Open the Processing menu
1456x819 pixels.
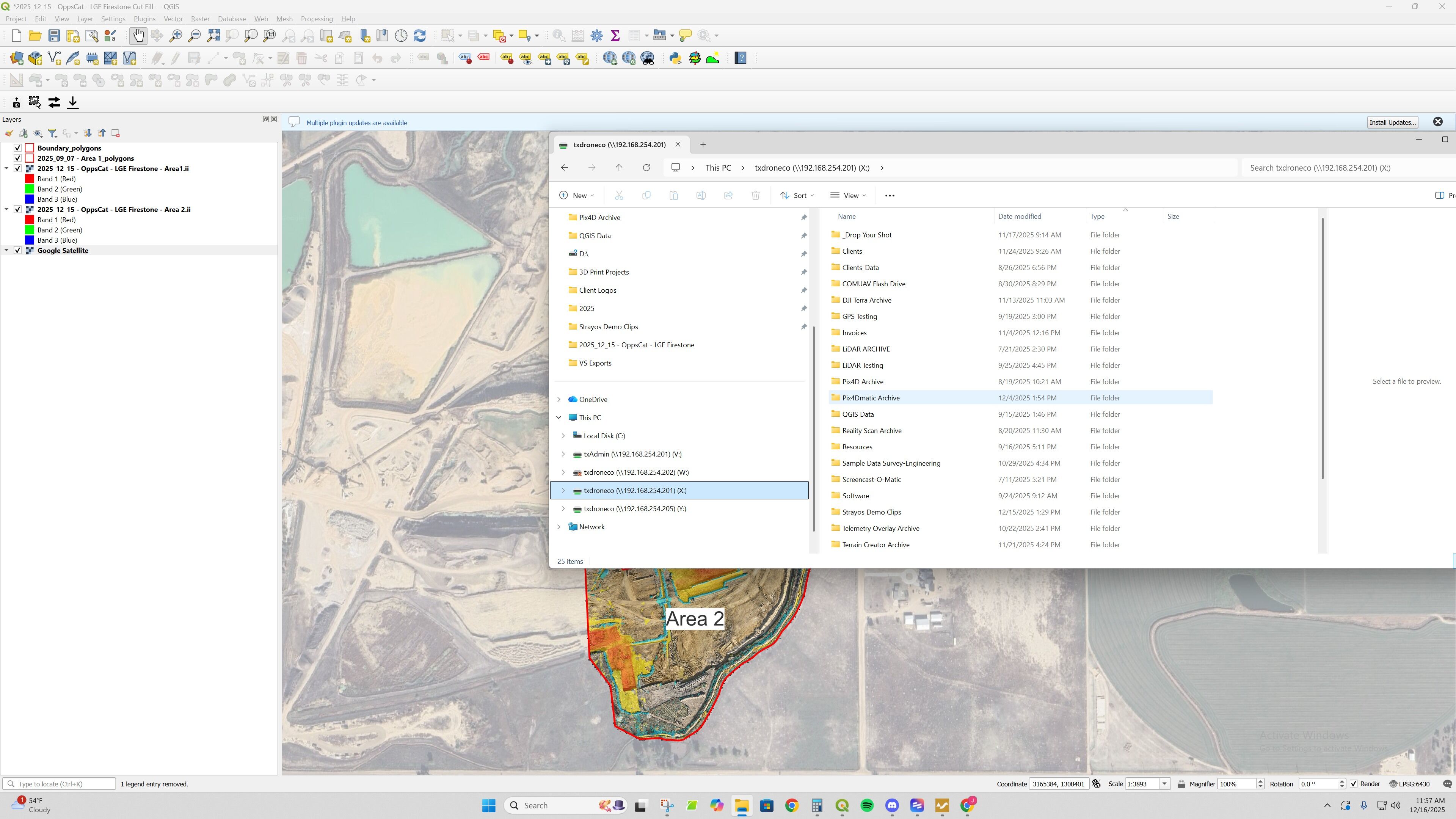[317, 19]
